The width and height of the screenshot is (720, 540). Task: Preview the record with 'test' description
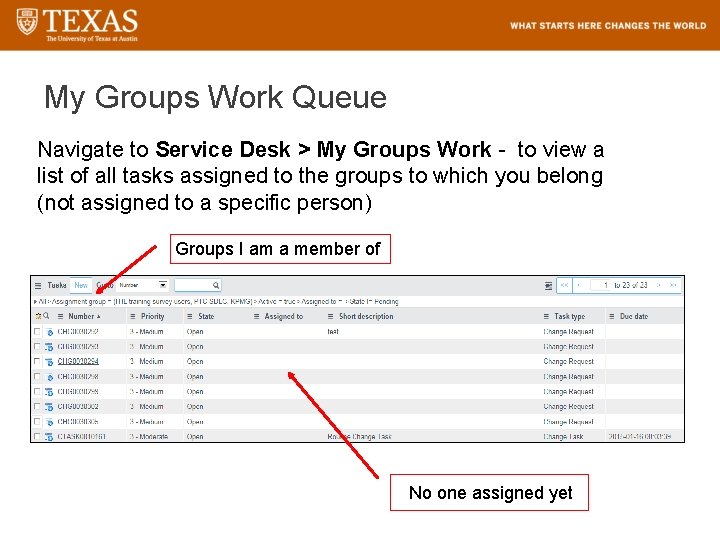coord(50,332)
